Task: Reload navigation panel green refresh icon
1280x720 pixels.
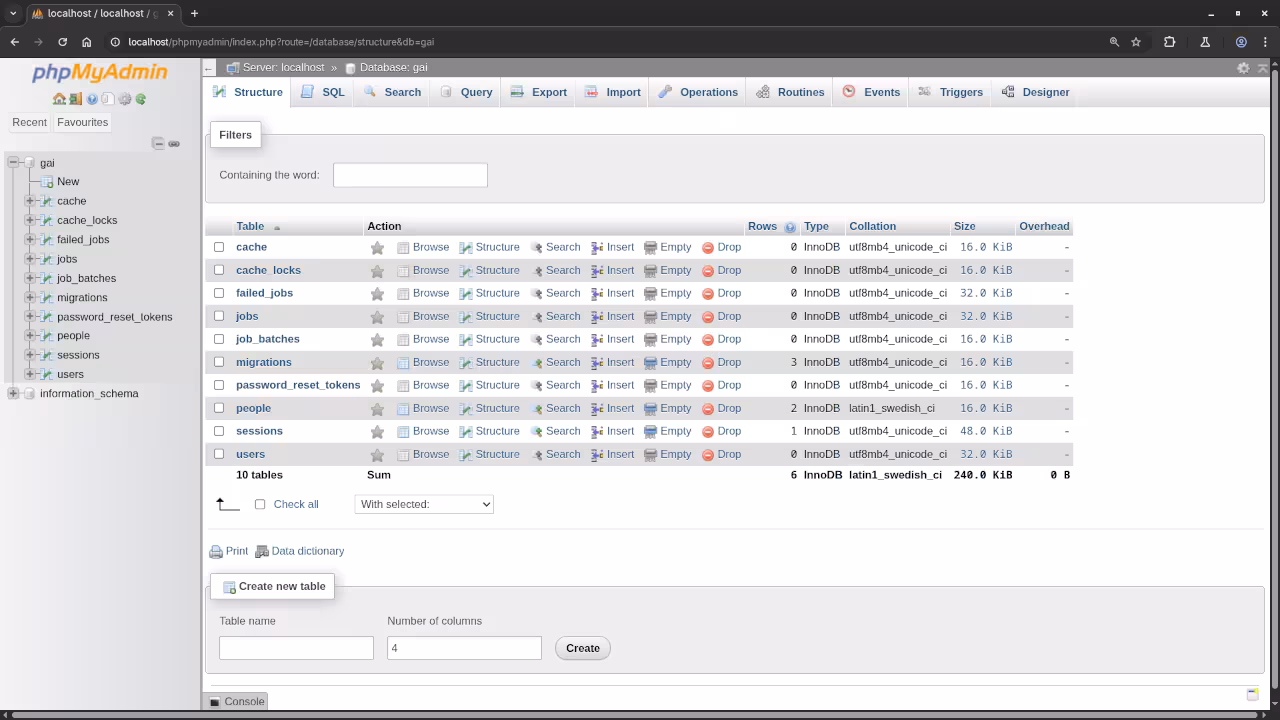Action: pos(141,99)
